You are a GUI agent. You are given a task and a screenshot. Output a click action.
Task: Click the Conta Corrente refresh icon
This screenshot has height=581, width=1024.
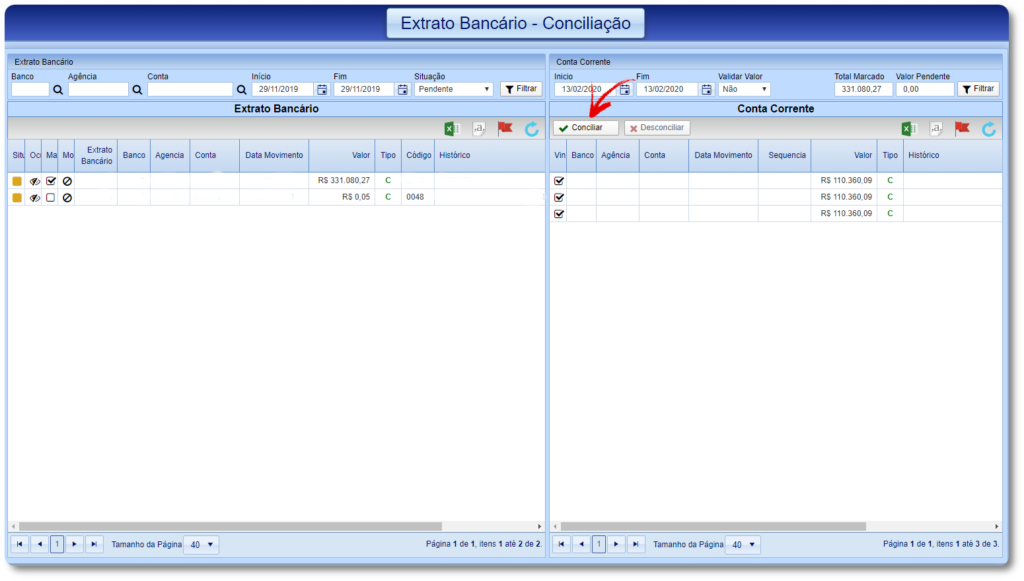coord(989,129)
